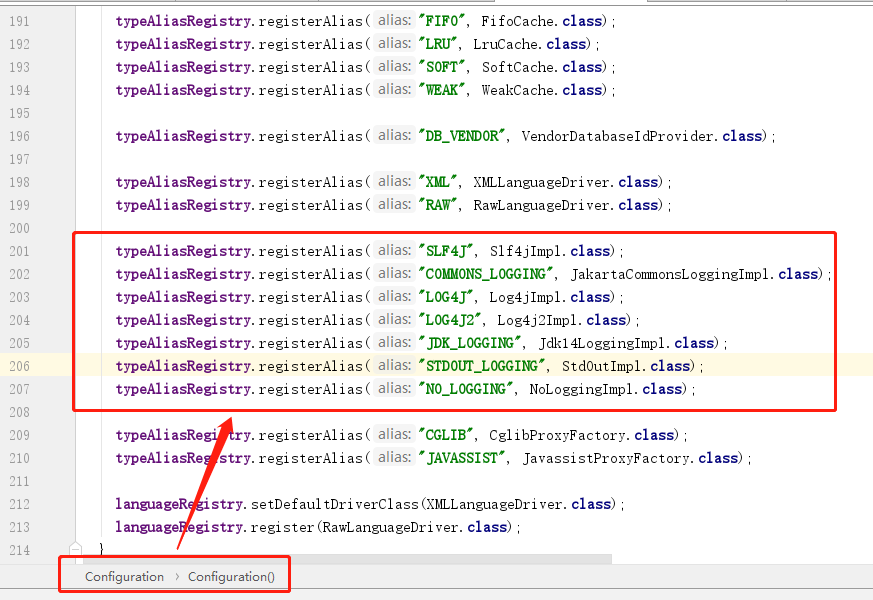Click the "DB_VENDOR" string literal

click(x=464, y=136)
